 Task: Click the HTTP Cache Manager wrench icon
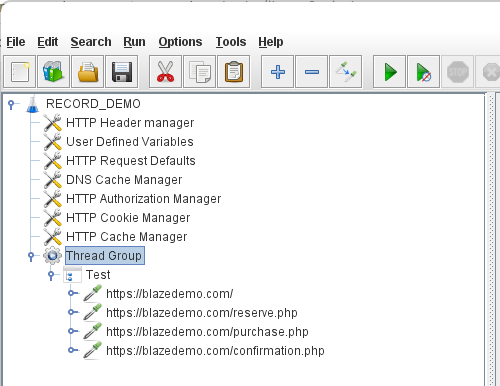[x=52, y=237]
